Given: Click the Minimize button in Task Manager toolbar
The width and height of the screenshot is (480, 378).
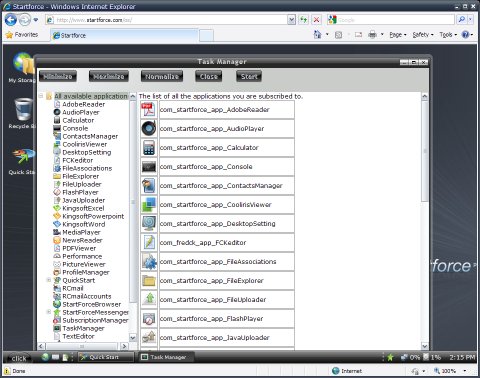Looking at the screenshot, I should pos(58,76).
